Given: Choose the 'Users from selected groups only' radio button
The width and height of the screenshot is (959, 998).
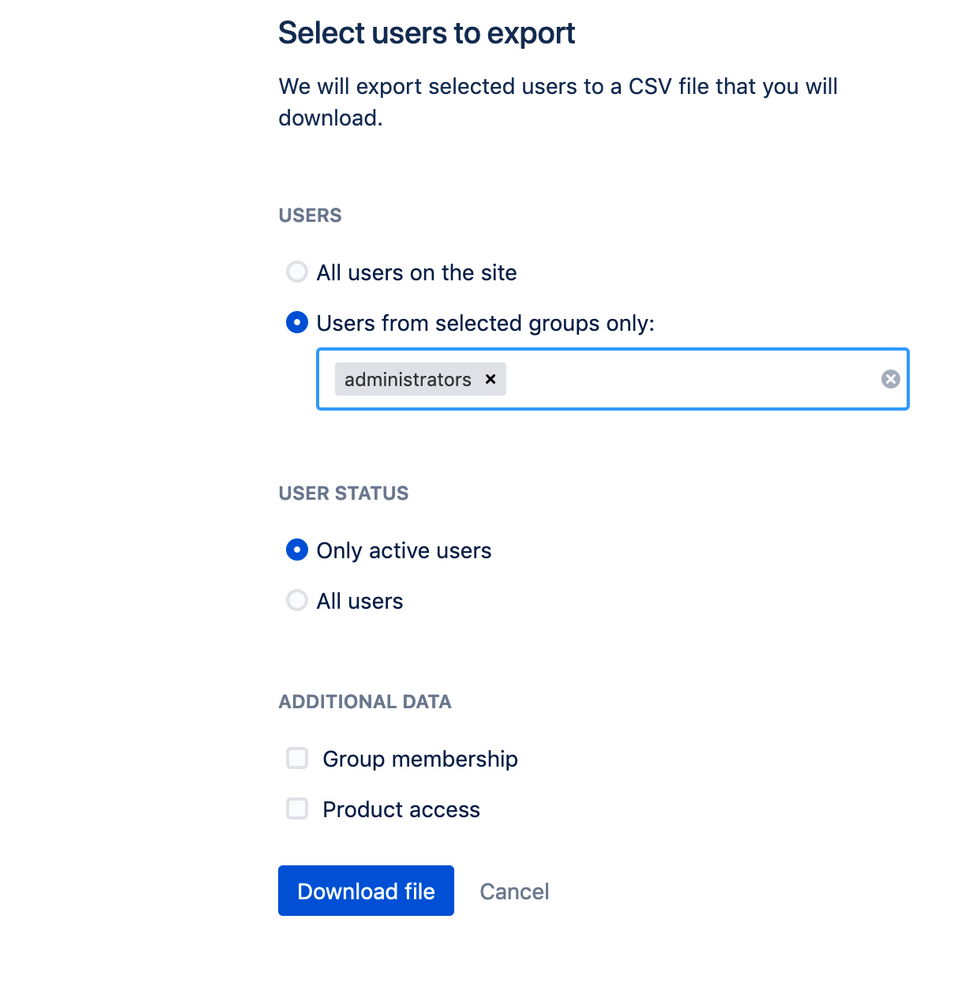Looking at the screenshot, I should click(297, 323).
